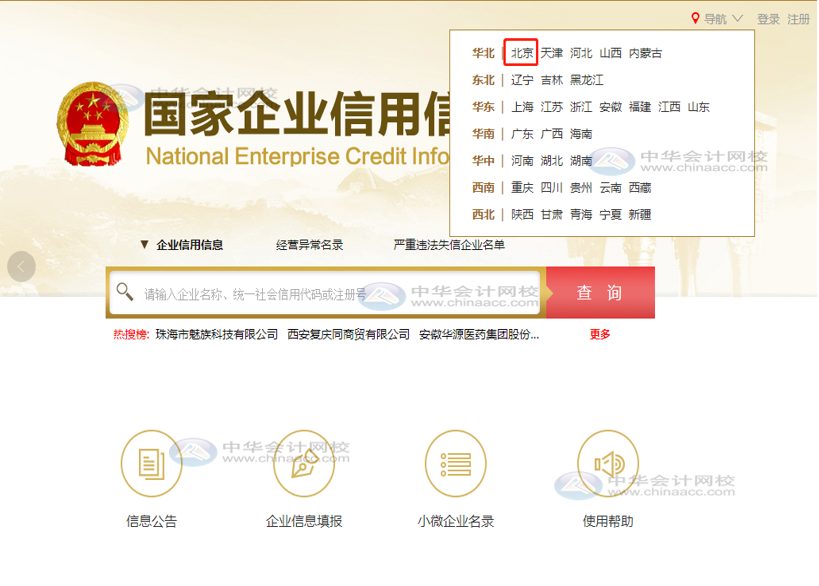Open the 小微企业名录 text label

(455, 521)
